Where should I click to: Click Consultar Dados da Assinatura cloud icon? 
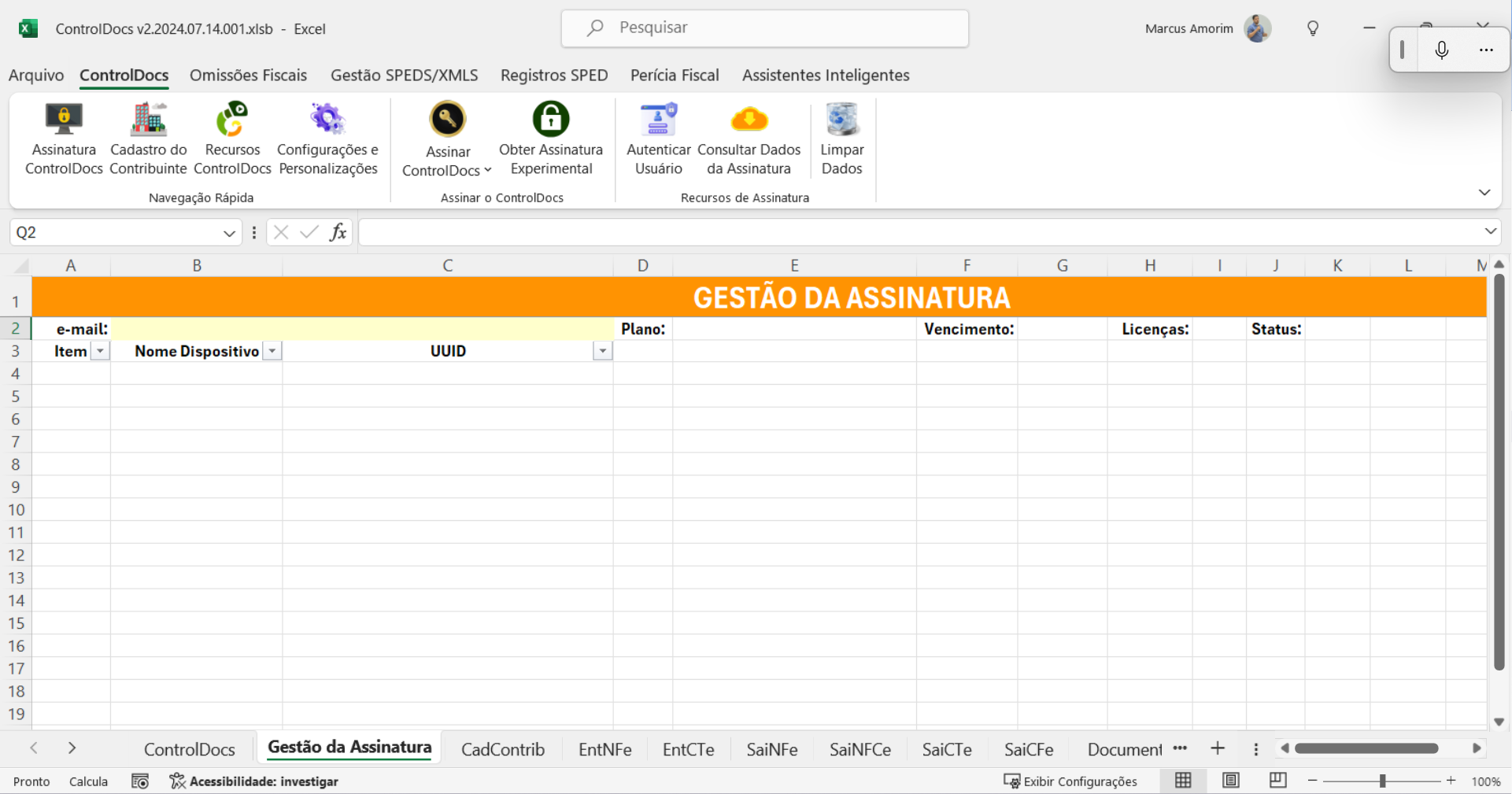(x=749, y=120)
